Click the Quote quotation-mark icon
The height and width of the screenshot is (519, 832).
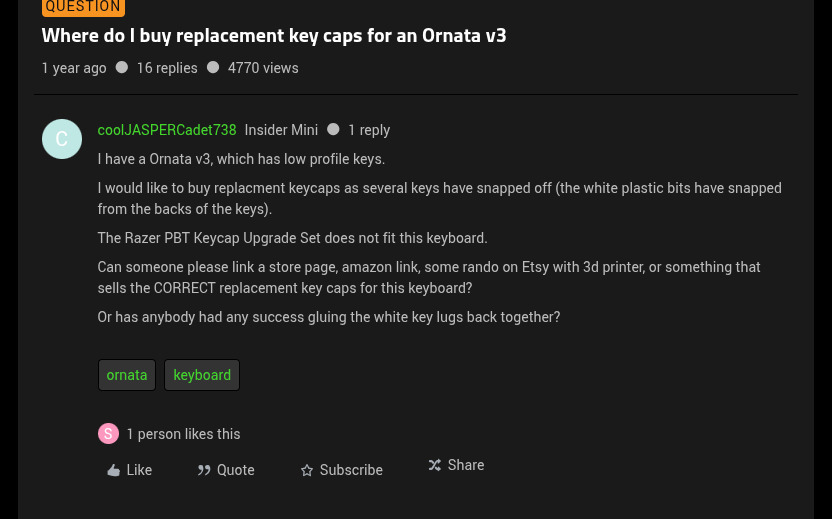[204, 470]
